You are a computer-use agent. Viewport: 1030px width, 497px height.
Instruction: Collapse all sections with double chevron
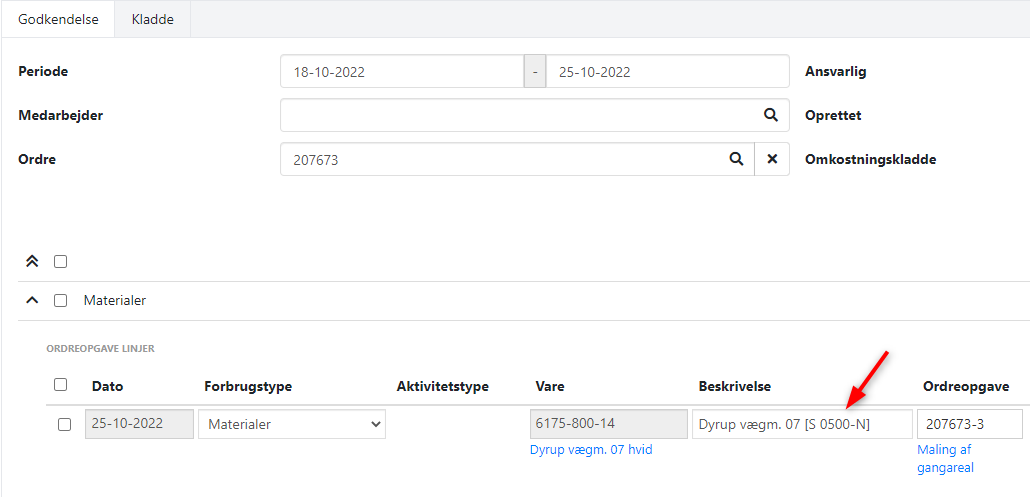coord(32,261)
